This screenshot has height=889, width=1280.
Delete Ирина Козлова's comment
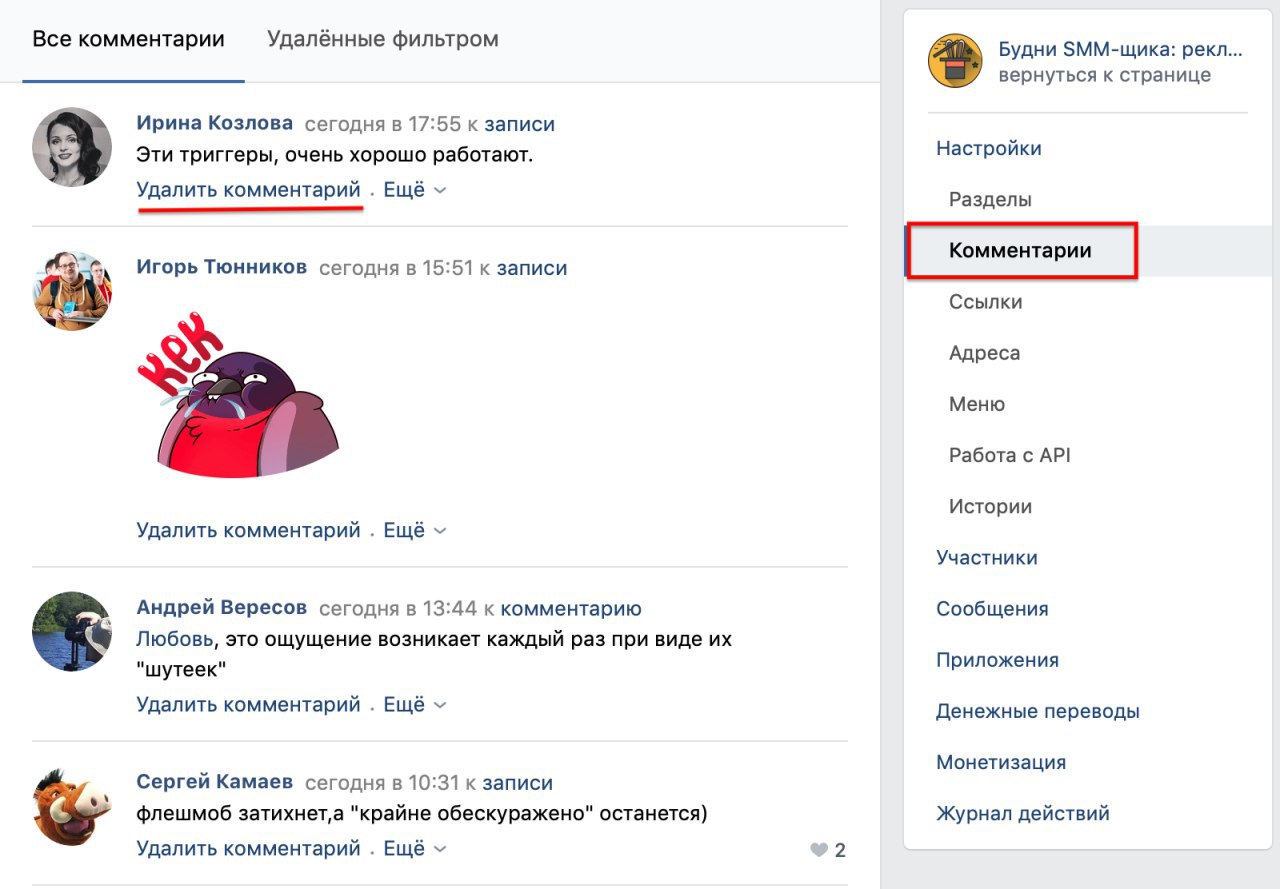pyautogui.click(x=248, y=189)
